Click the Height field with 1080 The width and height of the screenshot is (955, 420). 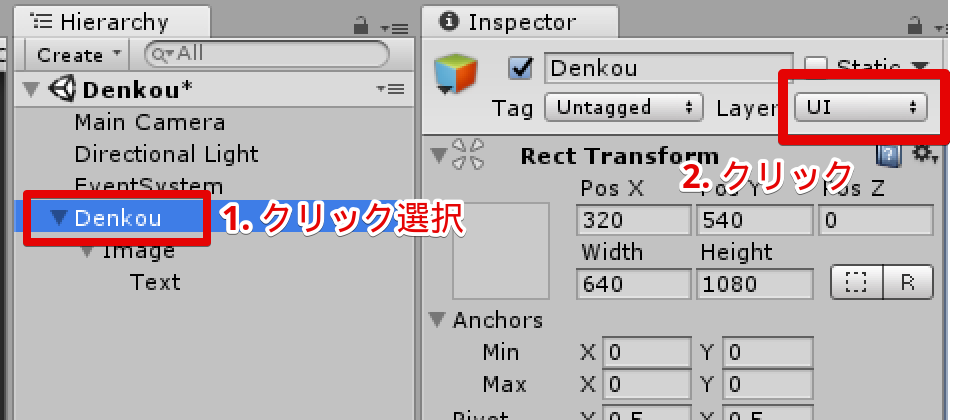coord(754,284)
